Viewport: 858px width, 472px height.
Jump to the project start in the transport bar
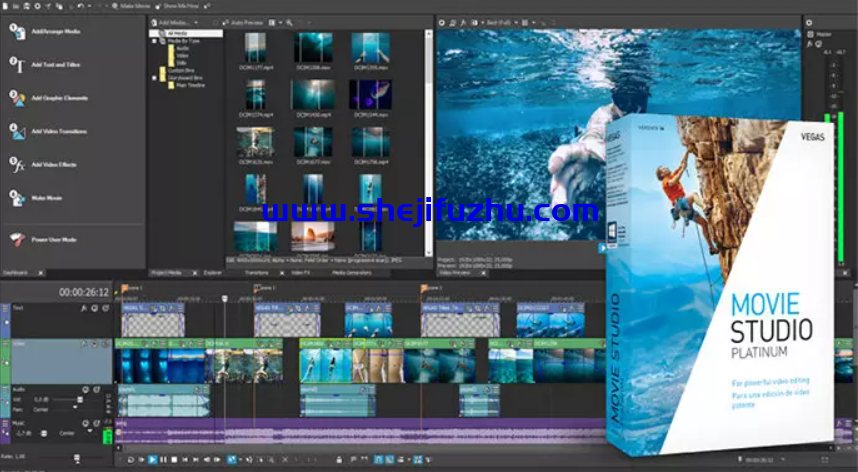(x=185, y=460)
